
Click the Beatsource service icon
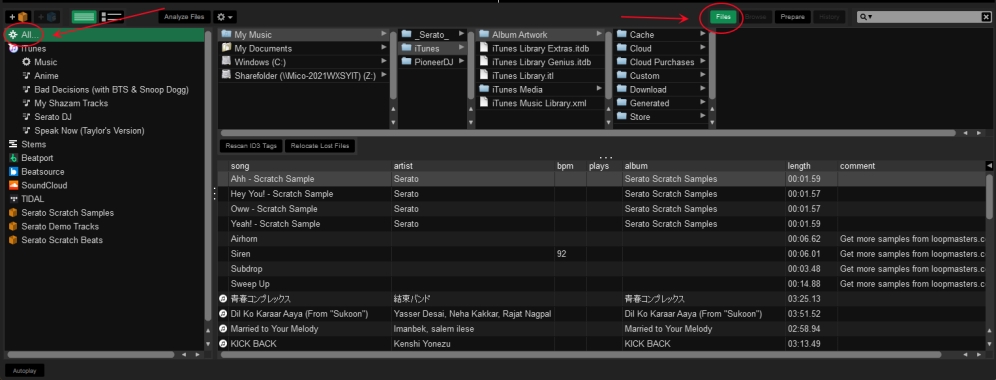13,172
